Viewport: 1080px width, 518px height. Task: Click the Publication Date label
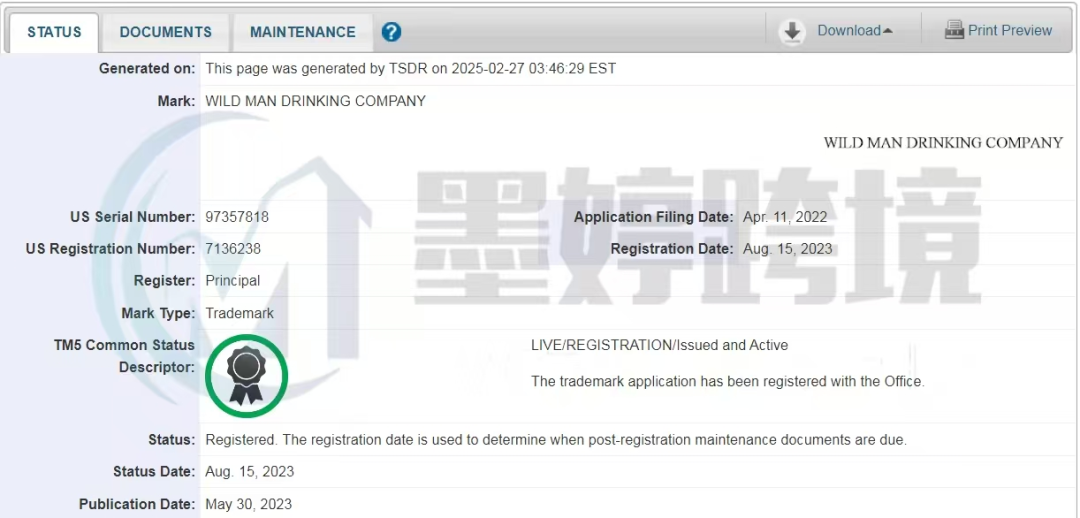(x=137, y=504)
